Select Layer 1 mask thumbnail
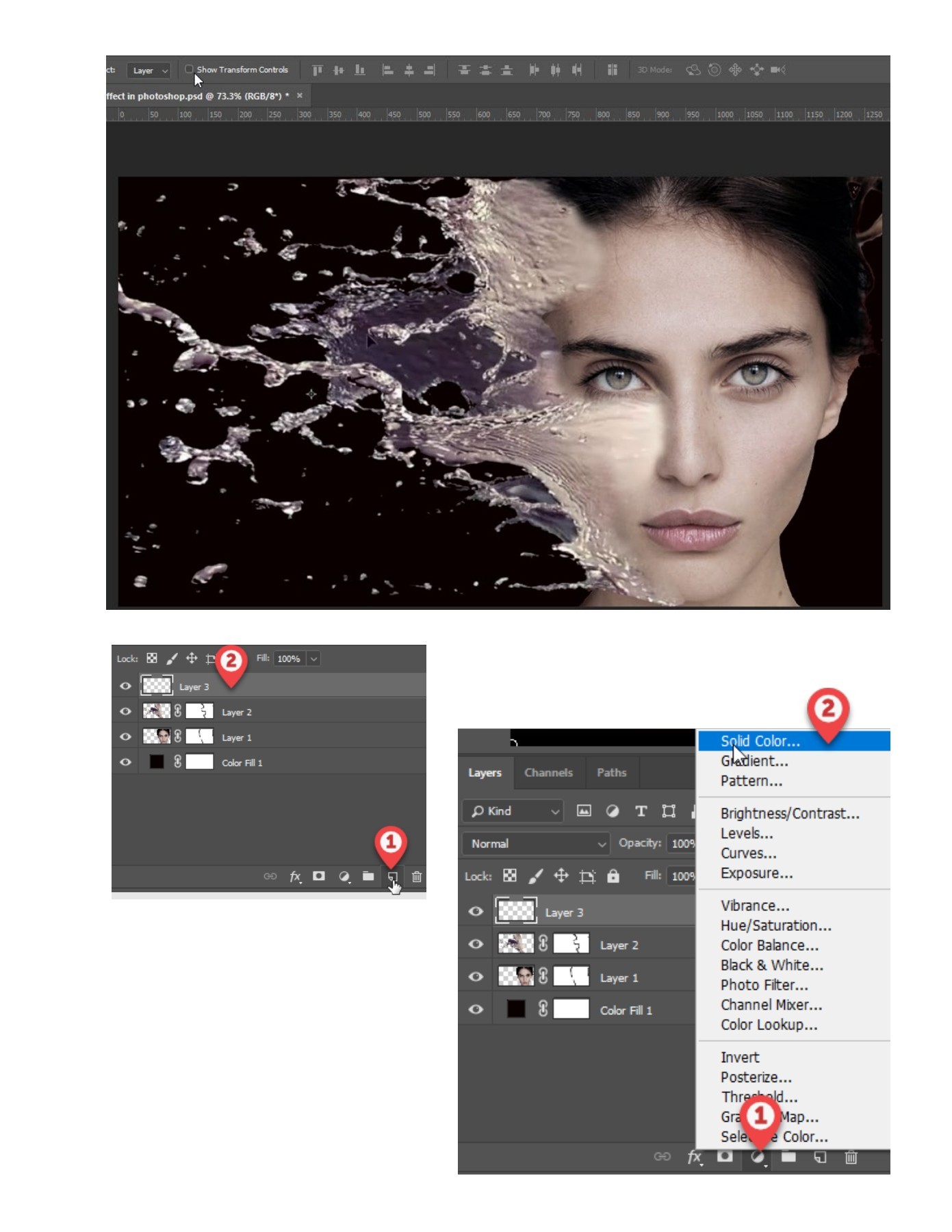 [x=571, y=977]
